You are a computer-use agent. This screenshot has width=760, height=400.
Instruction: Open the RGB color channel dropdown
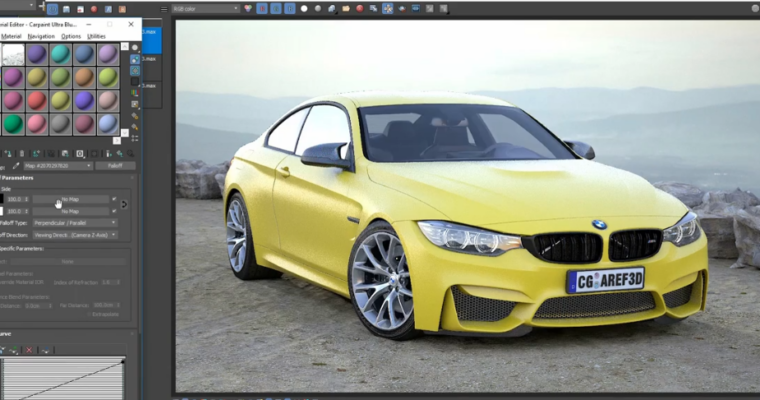tap(206, 9)
